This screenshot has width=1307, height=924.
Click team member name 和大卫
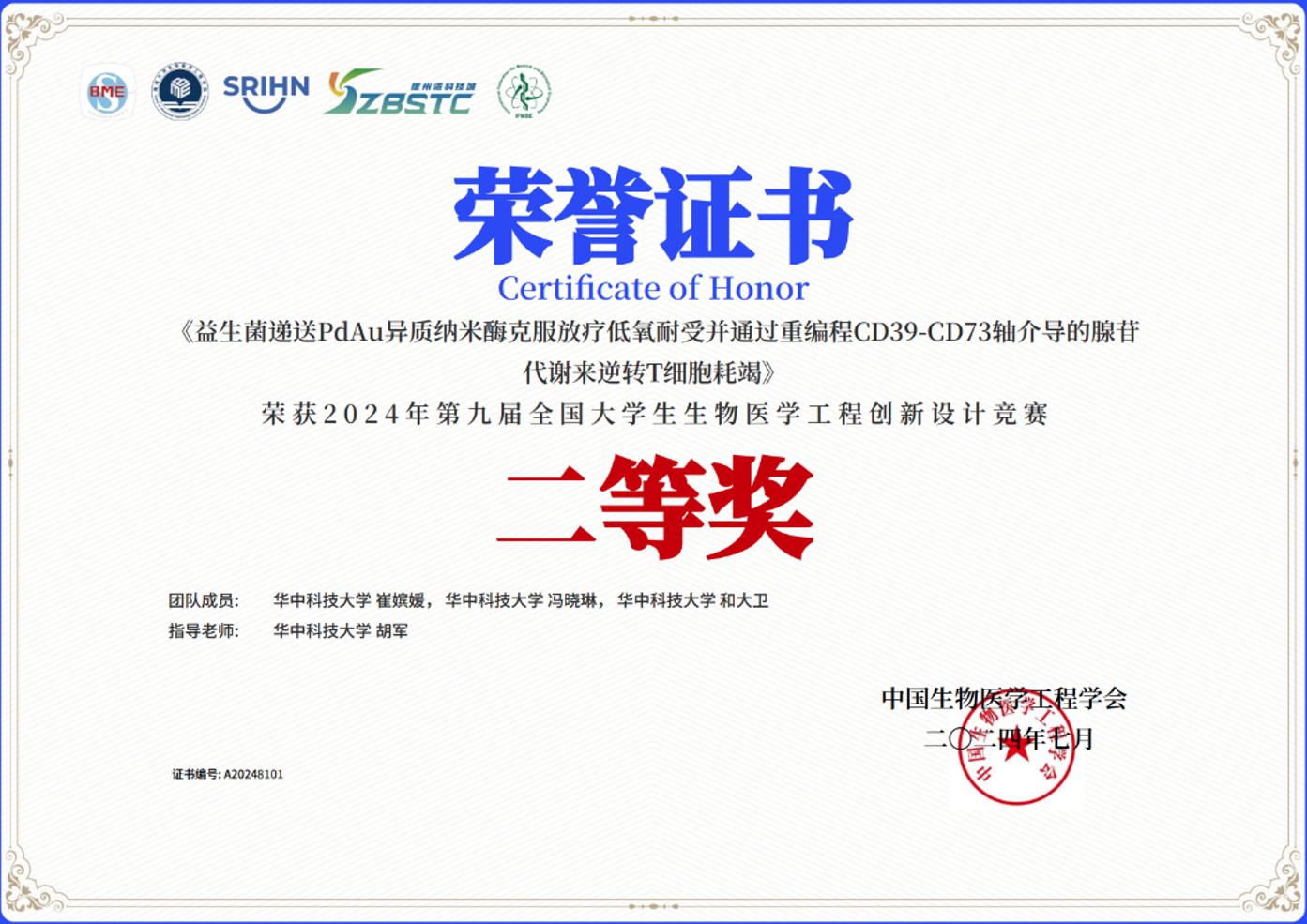(744, 600)
